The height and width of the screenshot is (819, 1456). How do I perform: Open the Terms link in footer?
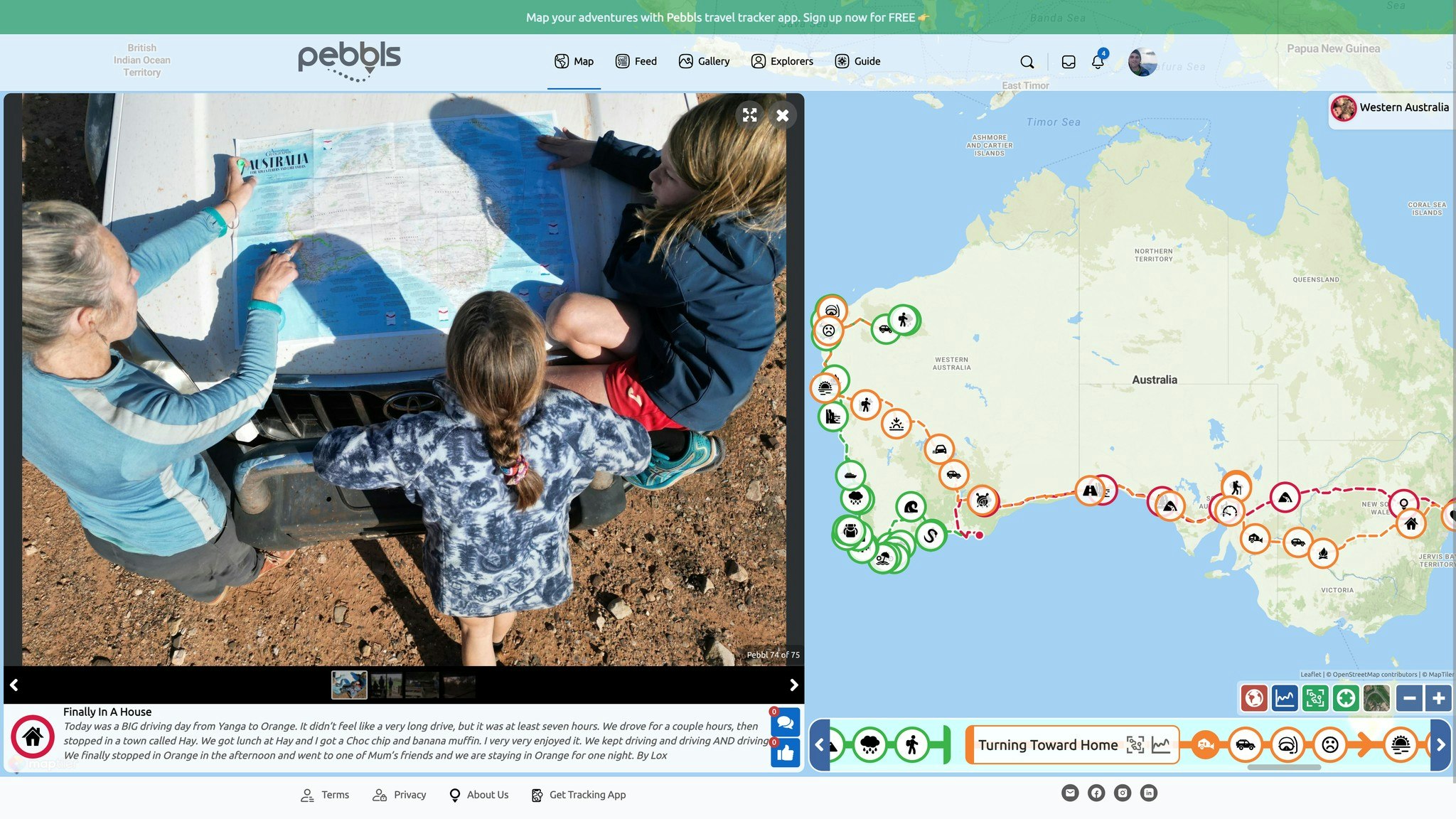(324, 796)
